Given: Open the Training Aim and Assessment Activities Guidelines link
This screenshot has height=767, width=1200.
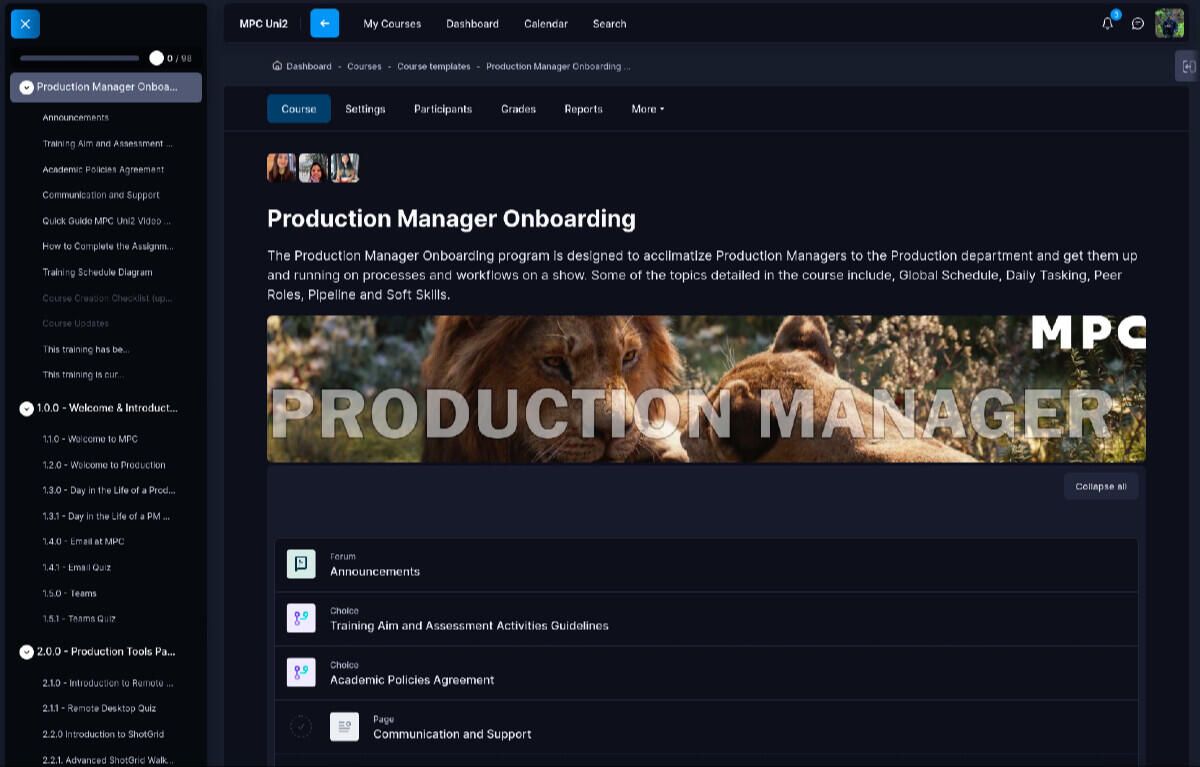Looking at the screenshot, I should [x=469, y=626].
